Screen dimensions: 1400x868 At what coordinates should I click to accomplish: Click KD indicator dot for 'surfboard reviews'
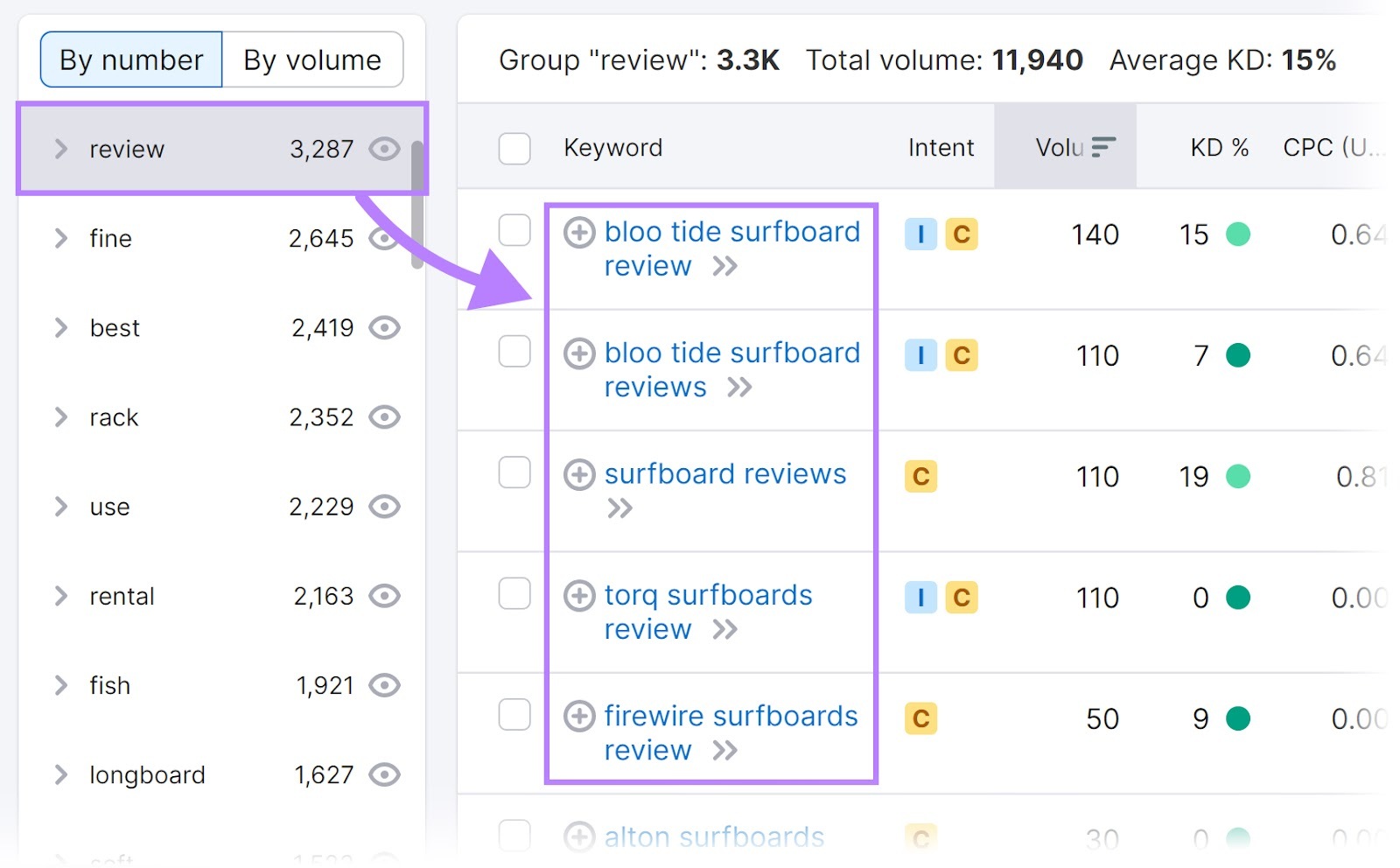[1238, 476]
